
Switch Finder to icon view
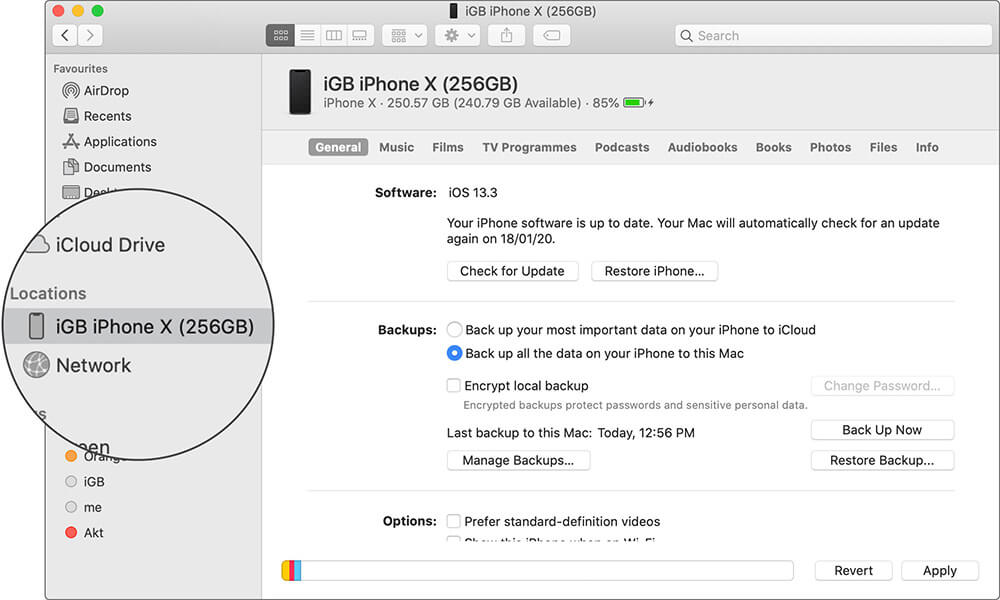(280, 36)
